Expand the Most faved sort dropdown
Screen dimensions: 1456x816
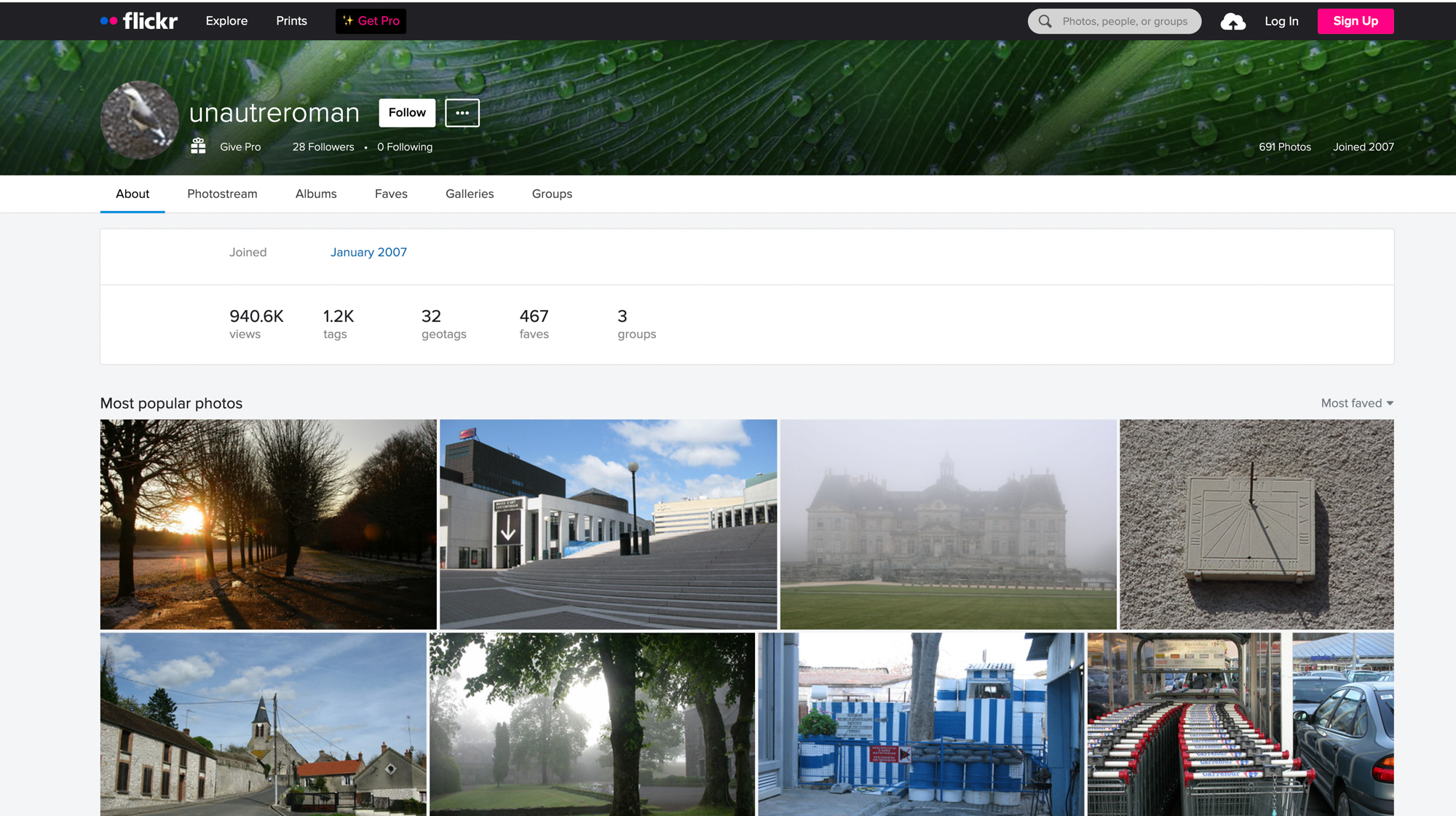coord(1357,403)
